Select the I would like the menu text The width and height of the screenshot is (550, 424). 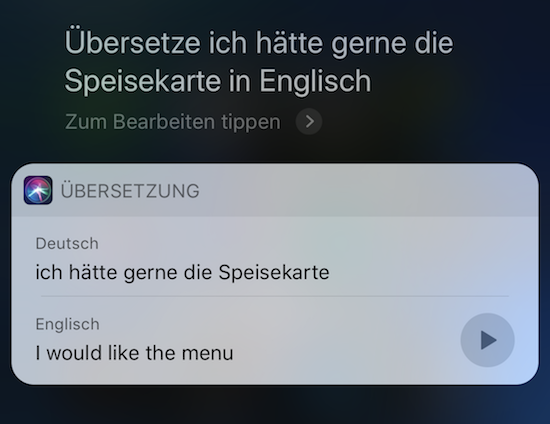[x=134, y=353]
